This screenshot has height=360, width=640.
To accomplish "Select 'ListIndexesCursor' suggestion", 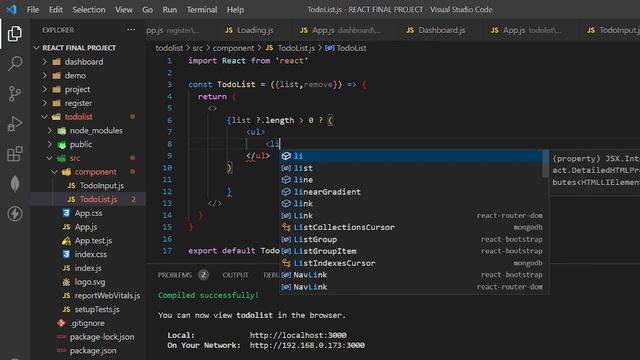I will (x=411, y=263).
